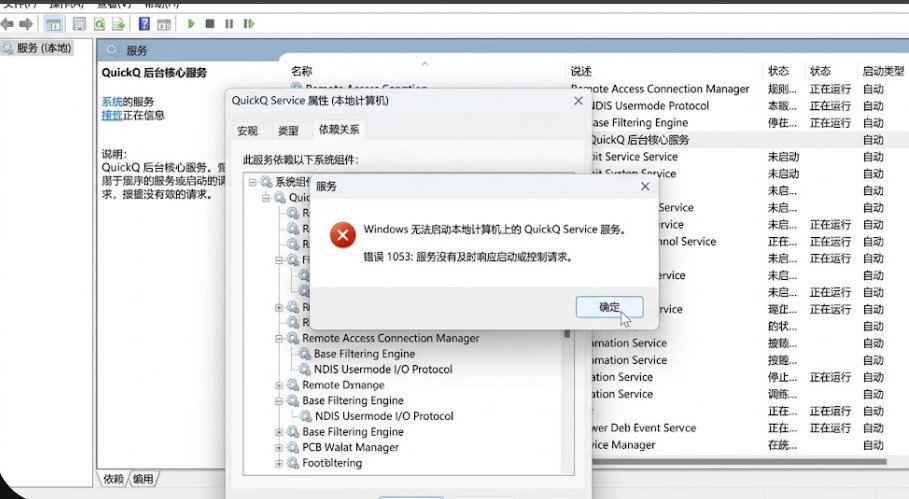
Task: Select the 'wer Deb Event Servce' list row
Action: pyautogui.click(x=750, y=428)
